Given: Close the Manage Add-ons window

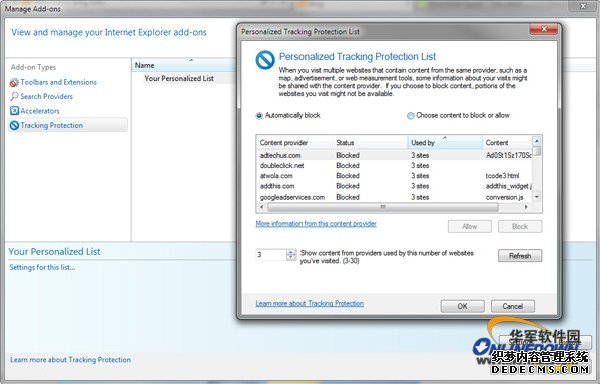Looking at the screenshot, I should [x=583, y=6].
